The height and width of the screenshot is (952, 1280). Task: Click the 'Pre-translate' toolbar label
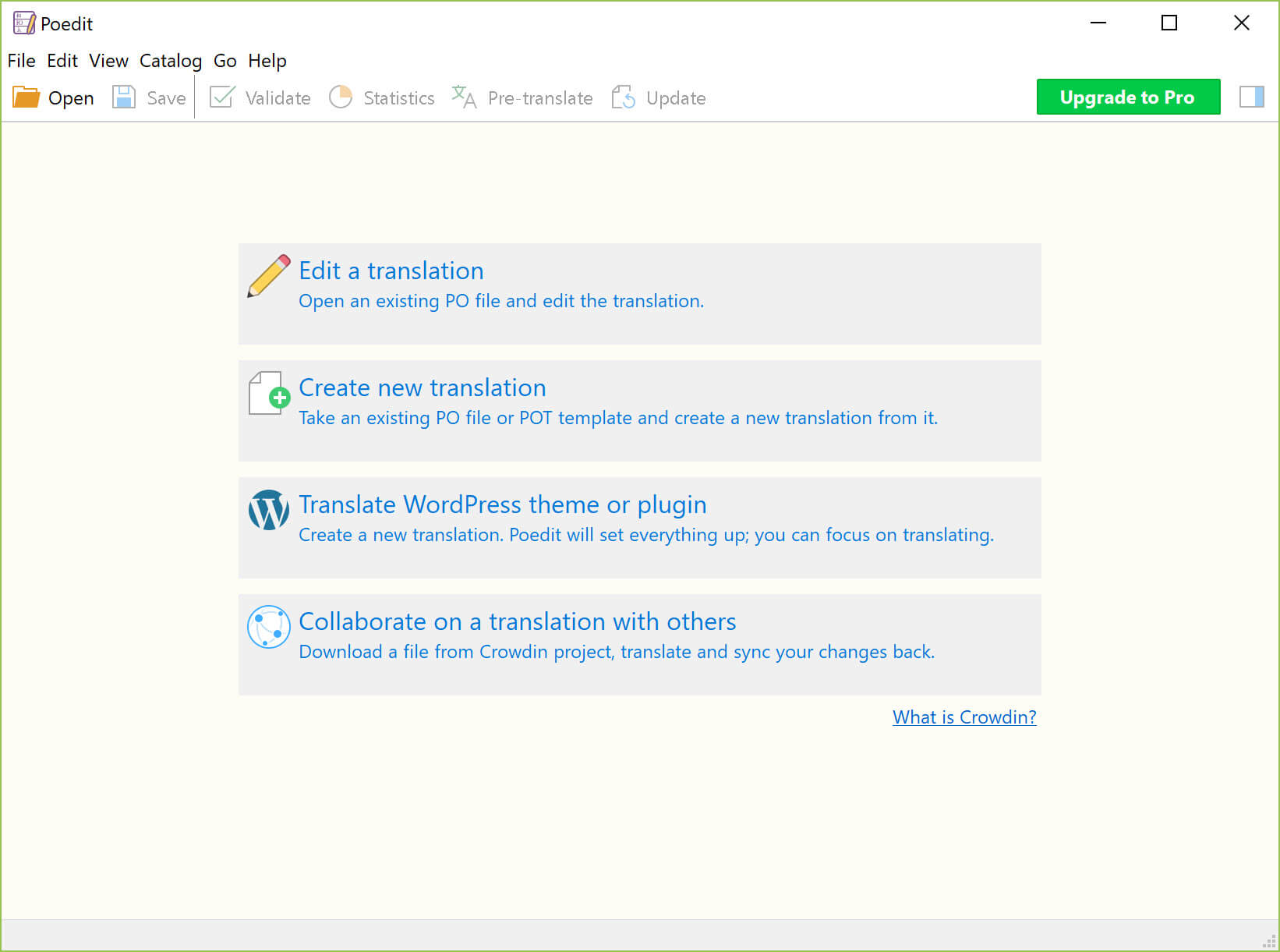coord(540,98)
